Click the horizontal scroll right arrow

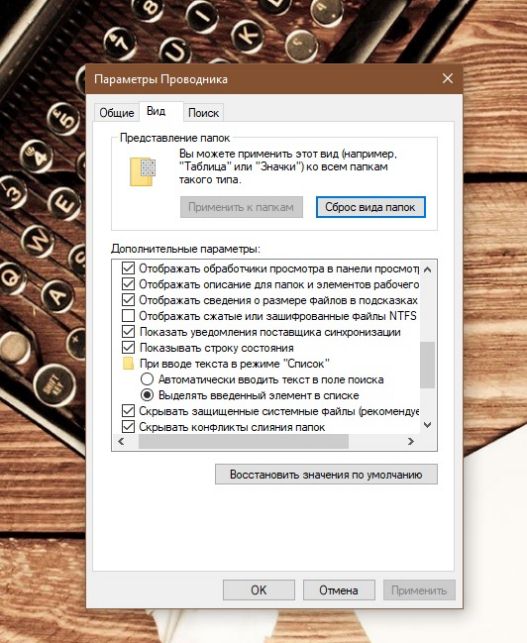click(x=411, y=441)
